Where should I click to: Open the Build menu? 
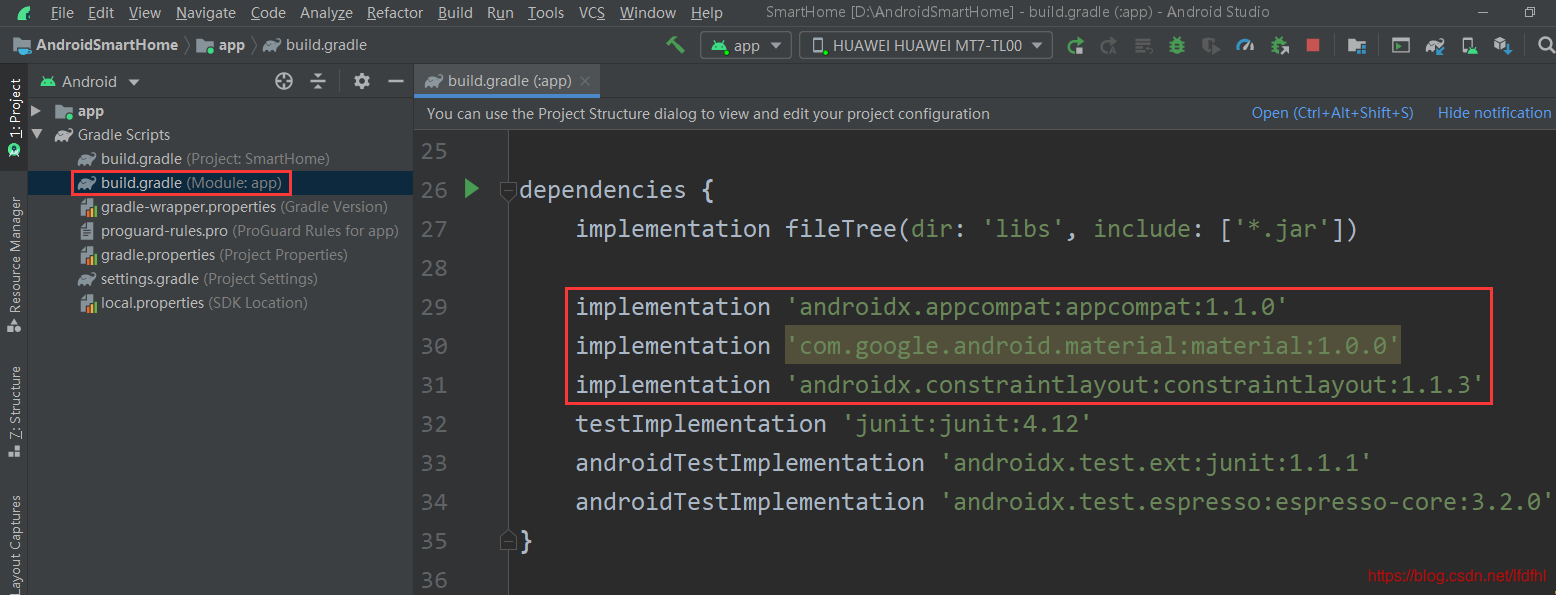[455, 13]
